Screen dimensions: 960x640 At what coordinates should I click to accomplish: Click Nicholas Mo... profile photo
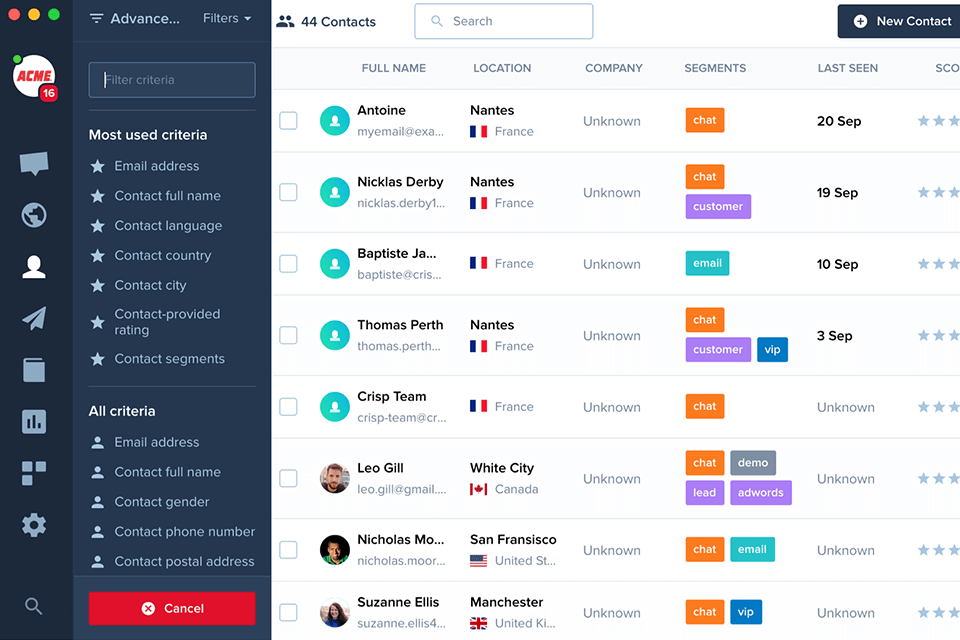[x=335, y=550]
